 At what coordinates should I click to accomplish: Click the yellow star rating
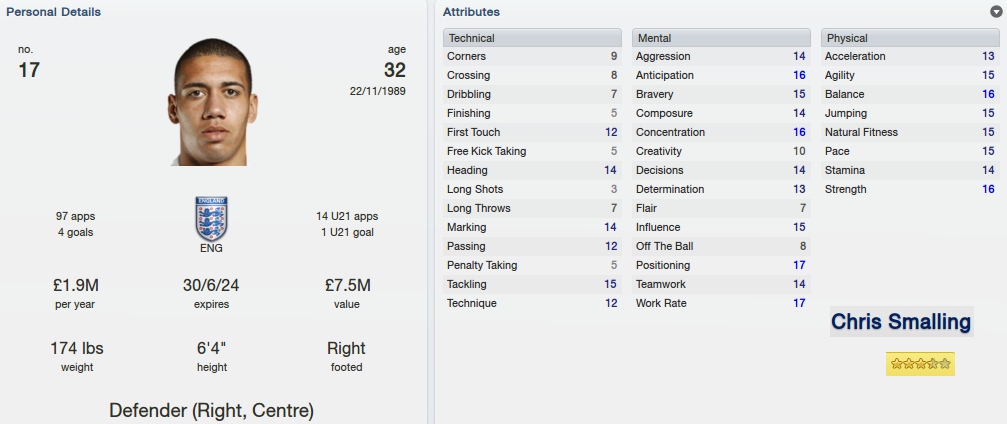[920, 364]
